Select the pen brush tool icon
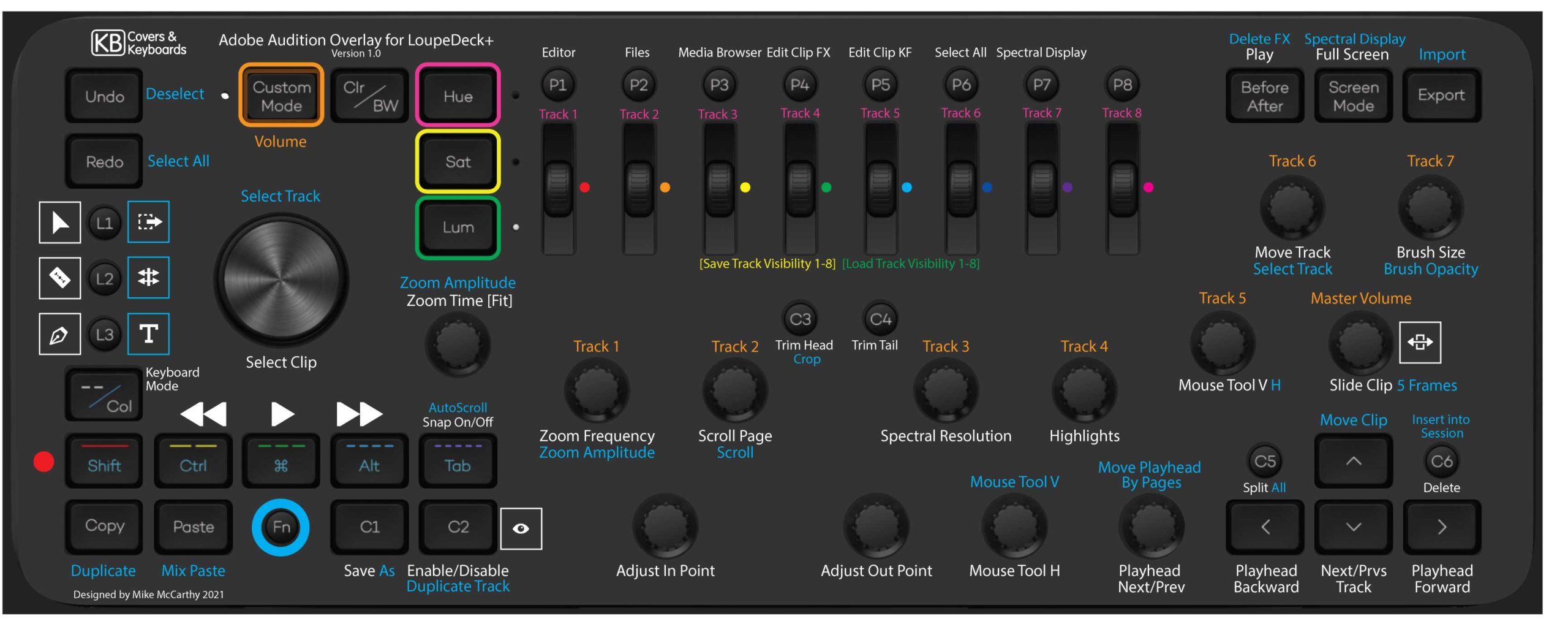Viewport: 1568px width, 624px height. 60,334
